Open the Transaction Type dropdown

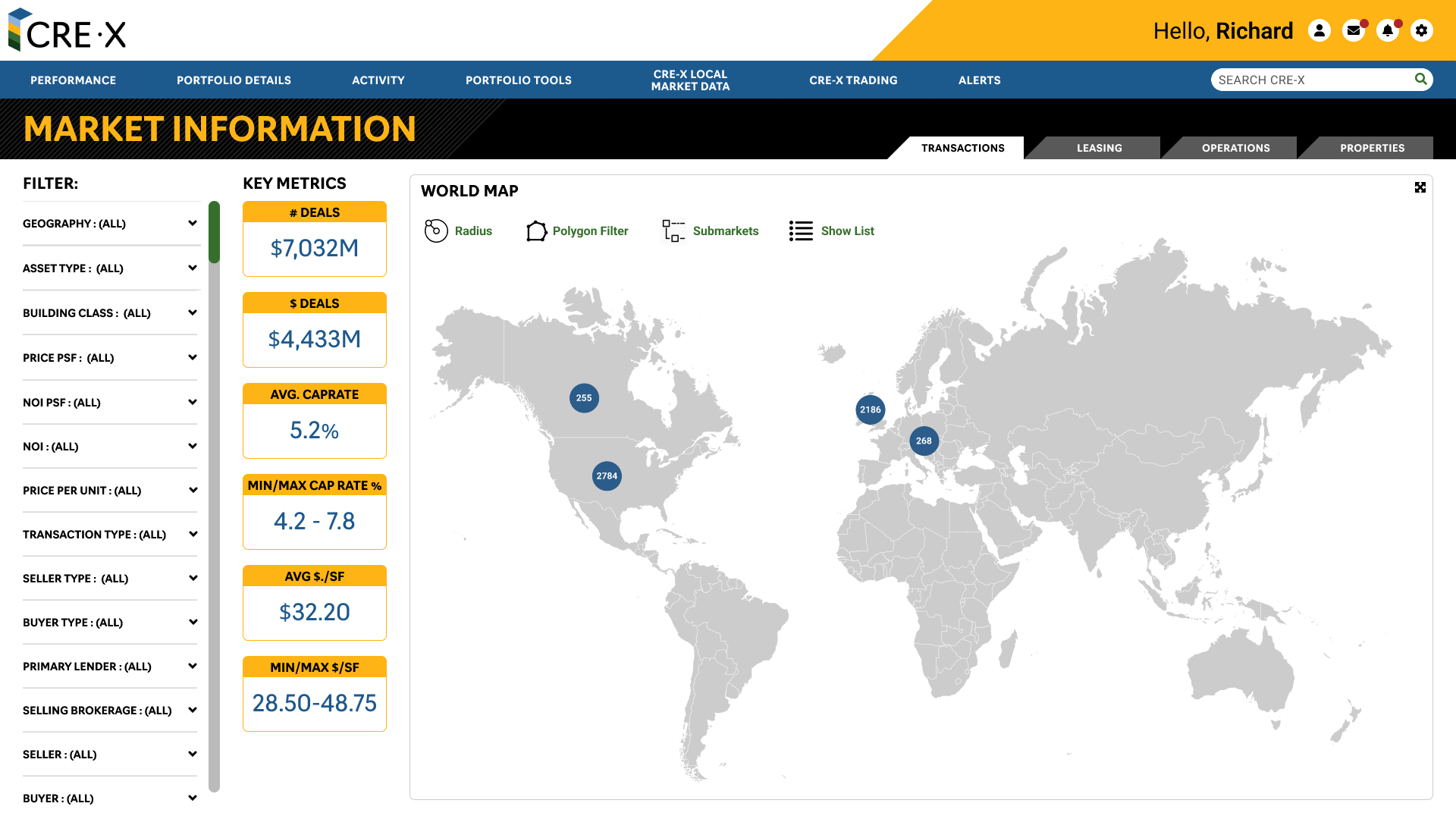point(192,534)
